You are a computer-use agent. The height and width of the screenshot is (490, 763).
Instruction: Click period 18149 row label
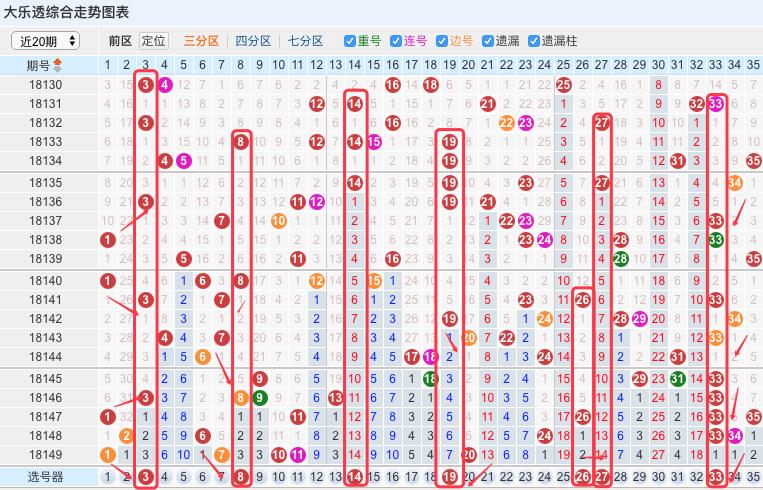point(46,454)
